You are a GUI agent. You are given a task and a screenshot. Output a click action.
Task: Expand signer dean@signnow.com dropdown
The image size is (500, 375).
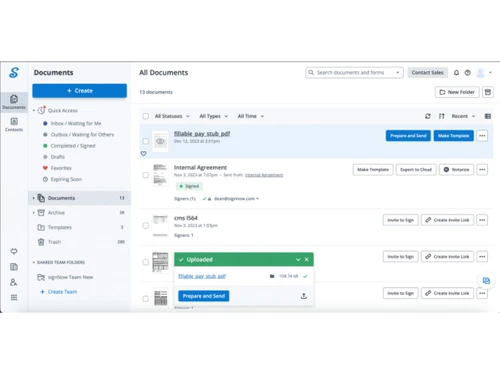coord(257,199)
